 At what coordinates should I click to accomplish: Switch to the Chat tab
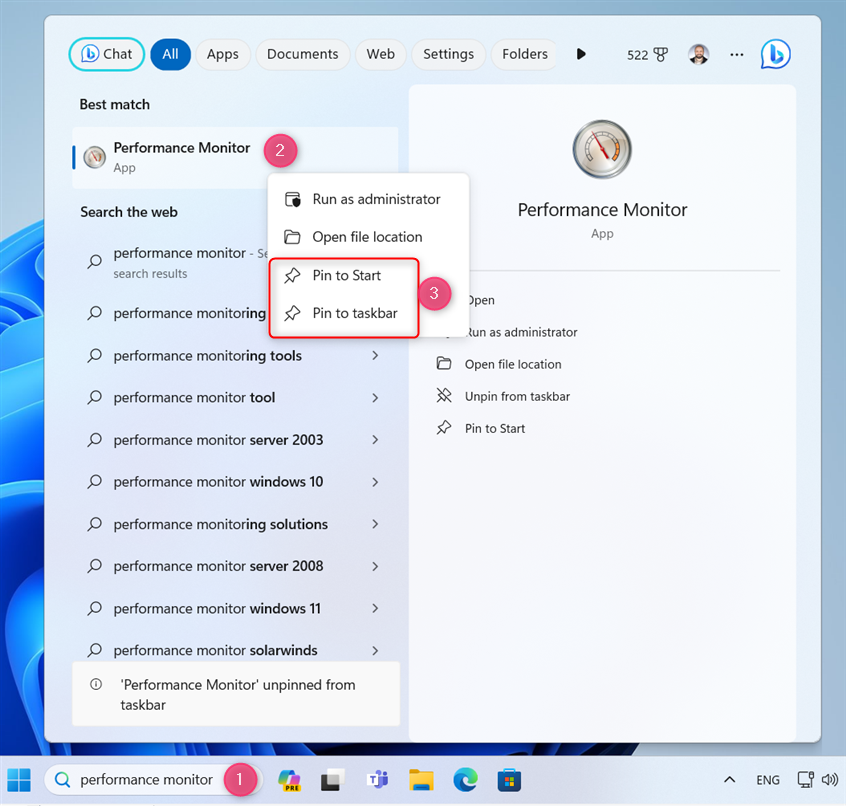pos(107,54)
